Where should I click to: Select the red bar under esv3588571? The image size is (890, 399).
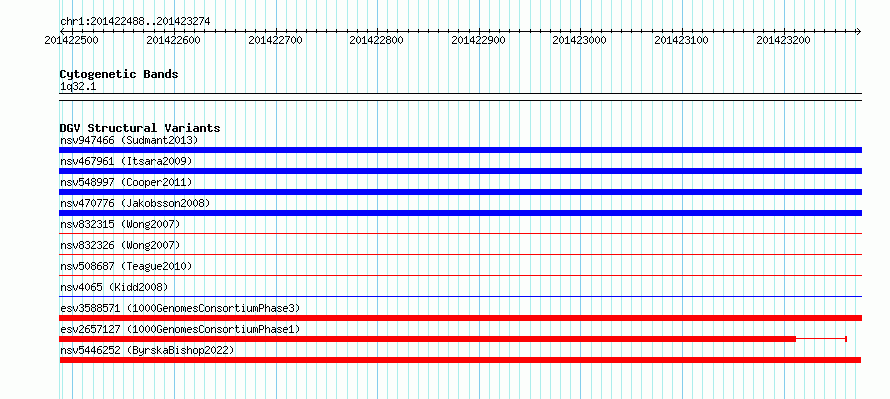460,318
